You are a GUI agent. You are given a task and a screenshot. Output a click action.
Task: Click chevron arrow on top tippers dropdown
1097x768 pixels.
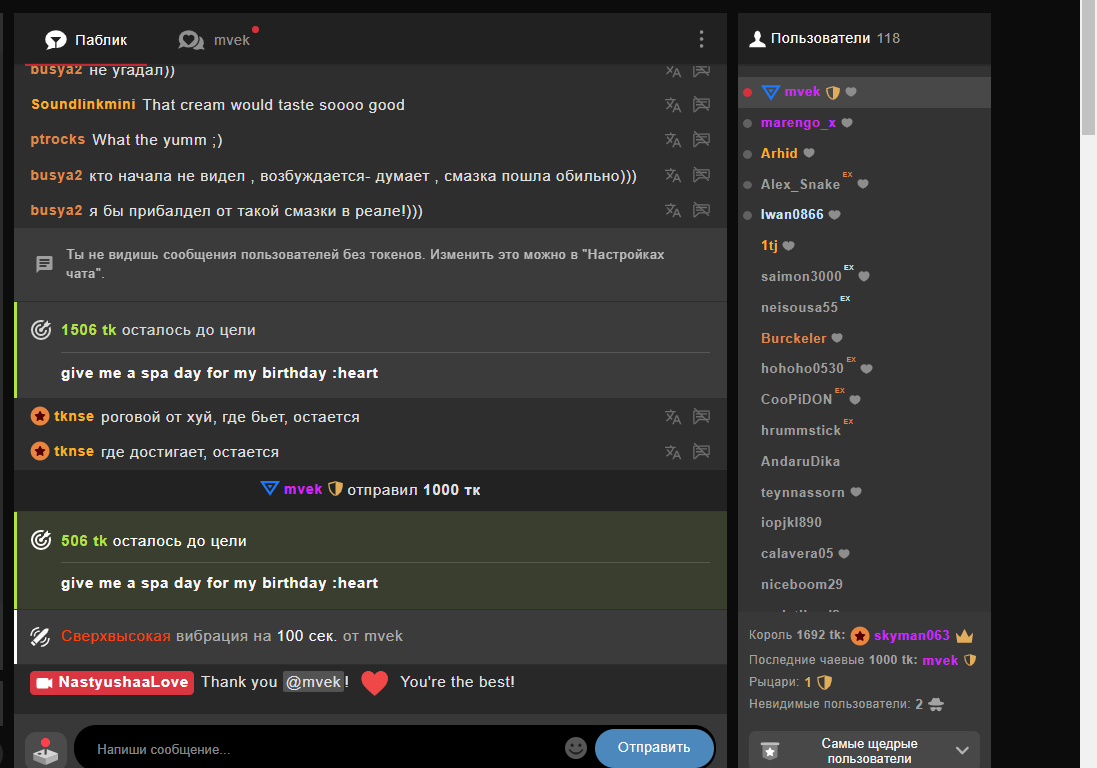point(962,751)
